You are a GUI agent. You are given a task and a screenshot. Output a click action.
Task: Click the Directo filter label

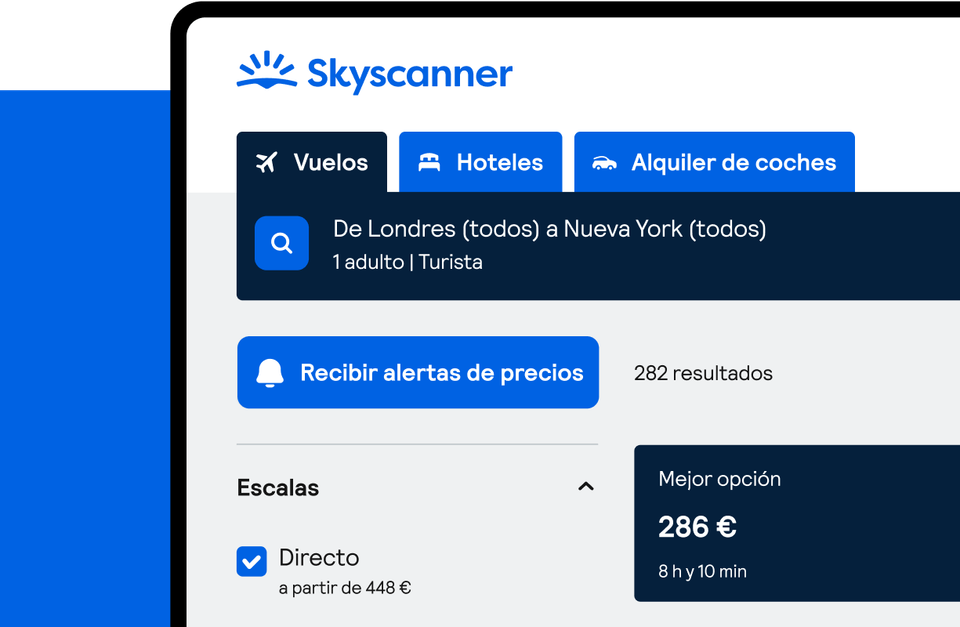pyautogui.click(x=319, y=557)
